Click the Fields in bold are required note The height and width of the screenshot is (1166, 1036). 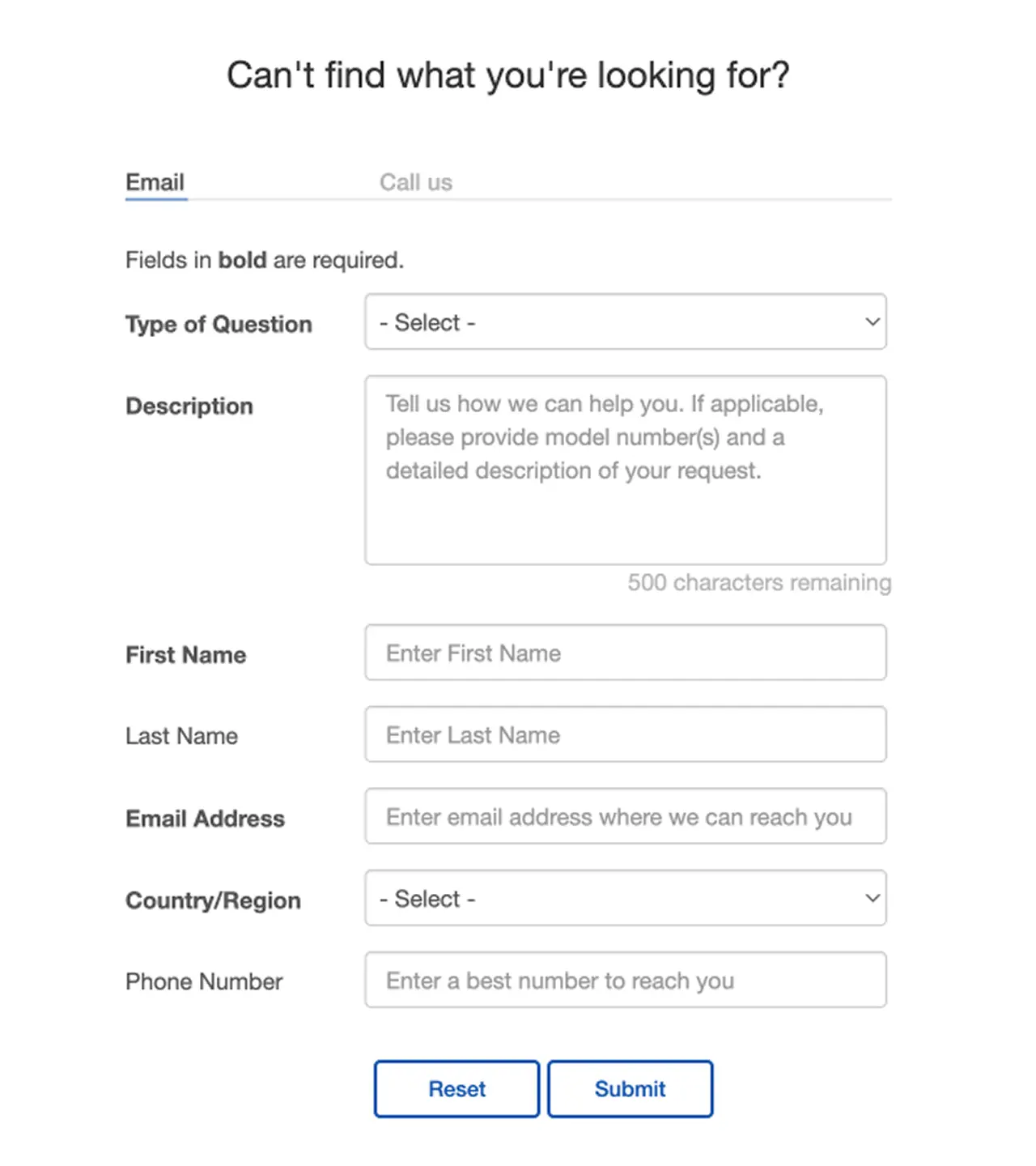pos(264,260)
